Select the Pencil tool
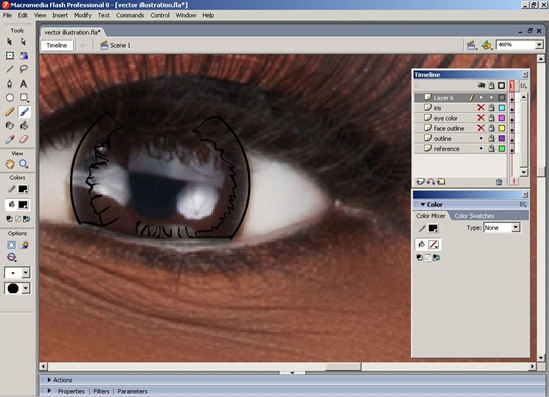The height and width of the screenshot is (397, 549). tap(9, 112)
